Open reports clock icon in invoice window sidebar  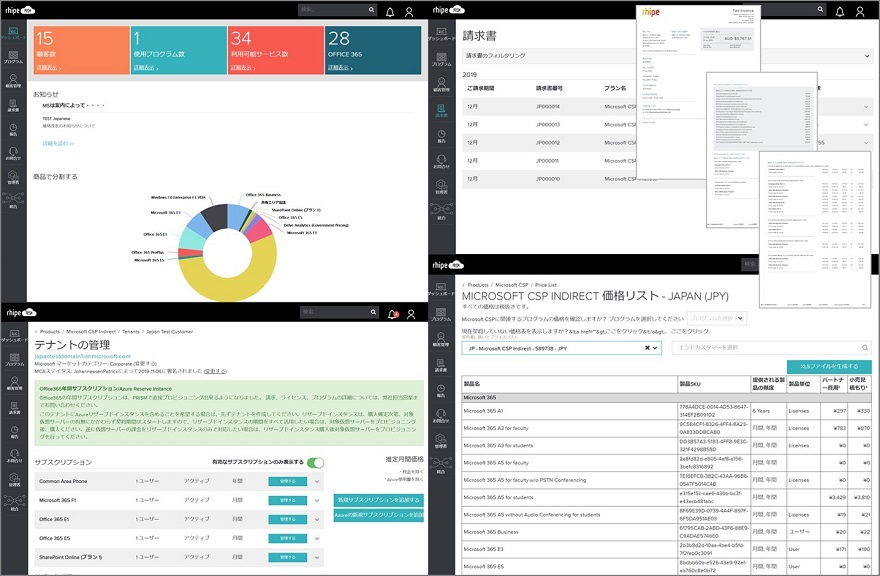coord(442,136)
